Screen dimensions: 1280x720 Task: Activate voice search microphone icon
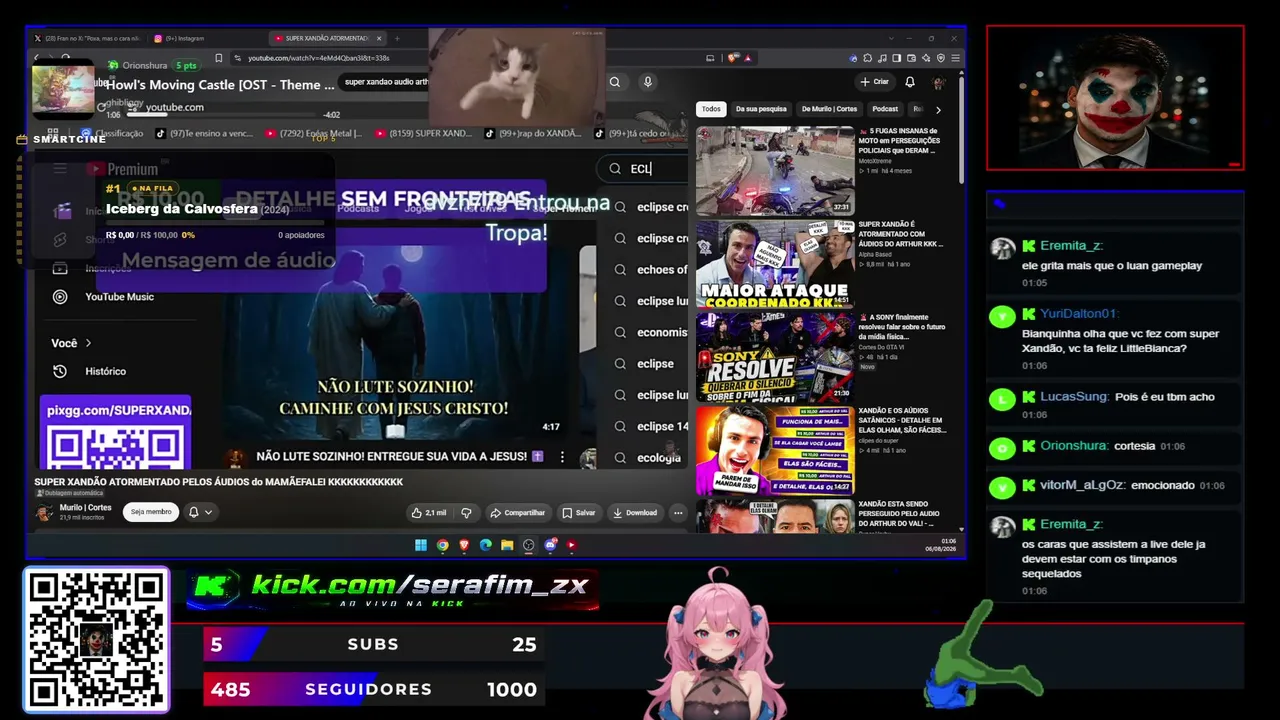[648, 82]
